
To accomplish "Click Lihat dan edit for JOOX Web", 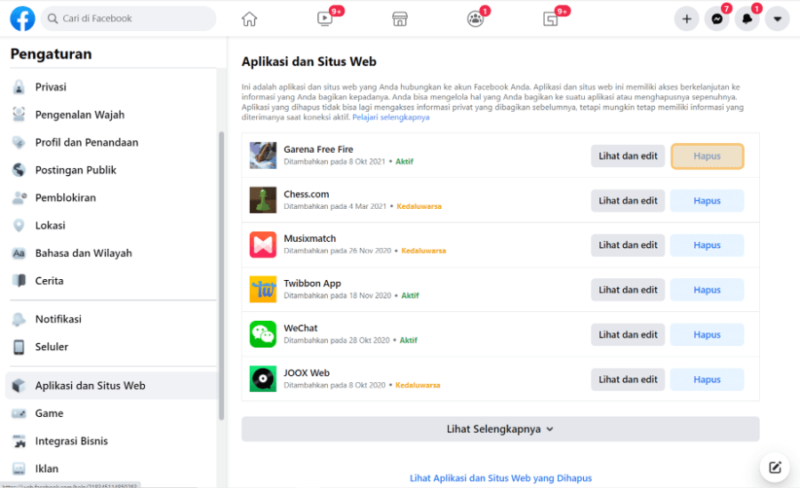I will coord(628,379).
